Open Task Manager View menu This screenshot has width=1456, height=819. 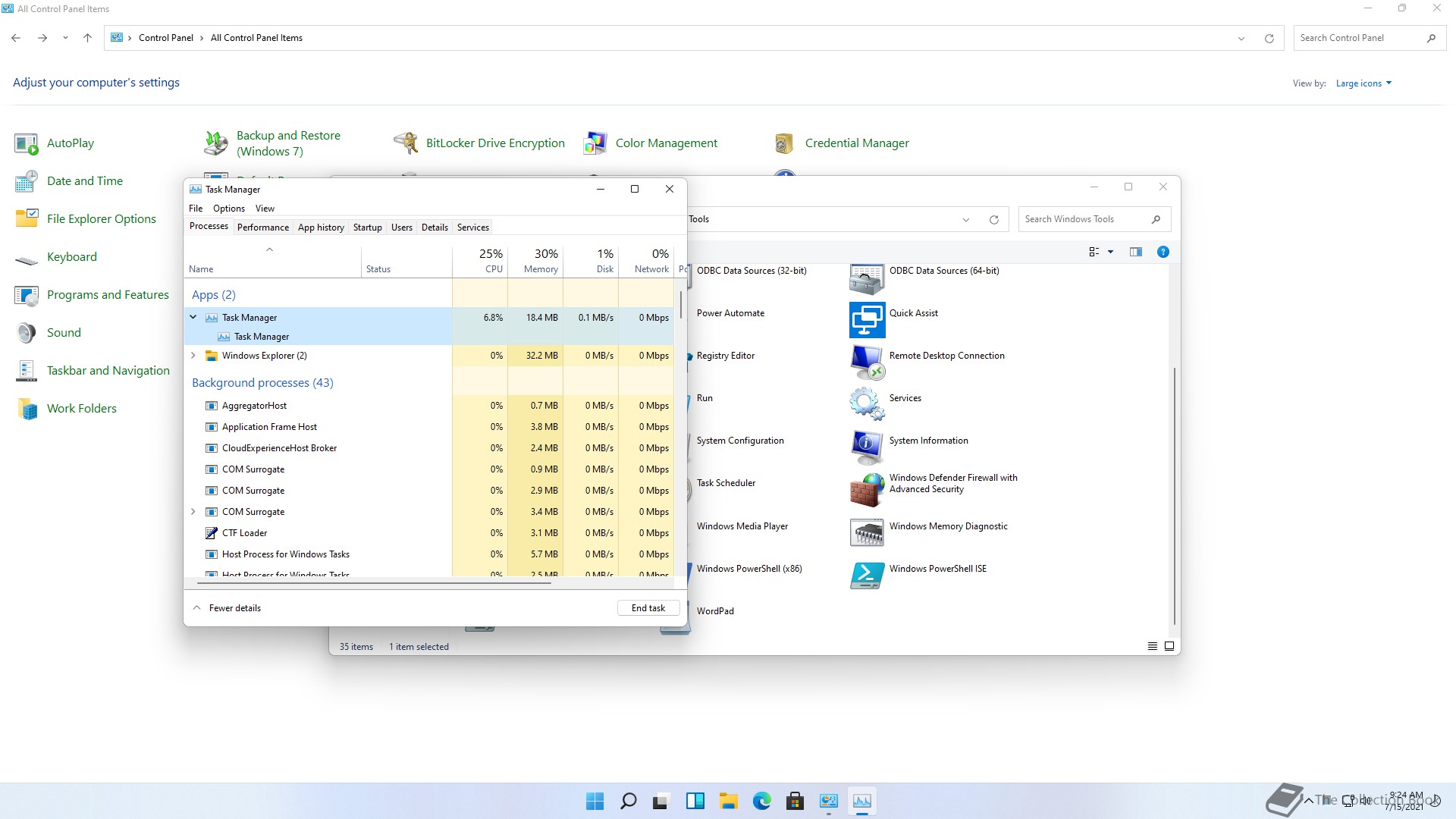coord(265,209)
